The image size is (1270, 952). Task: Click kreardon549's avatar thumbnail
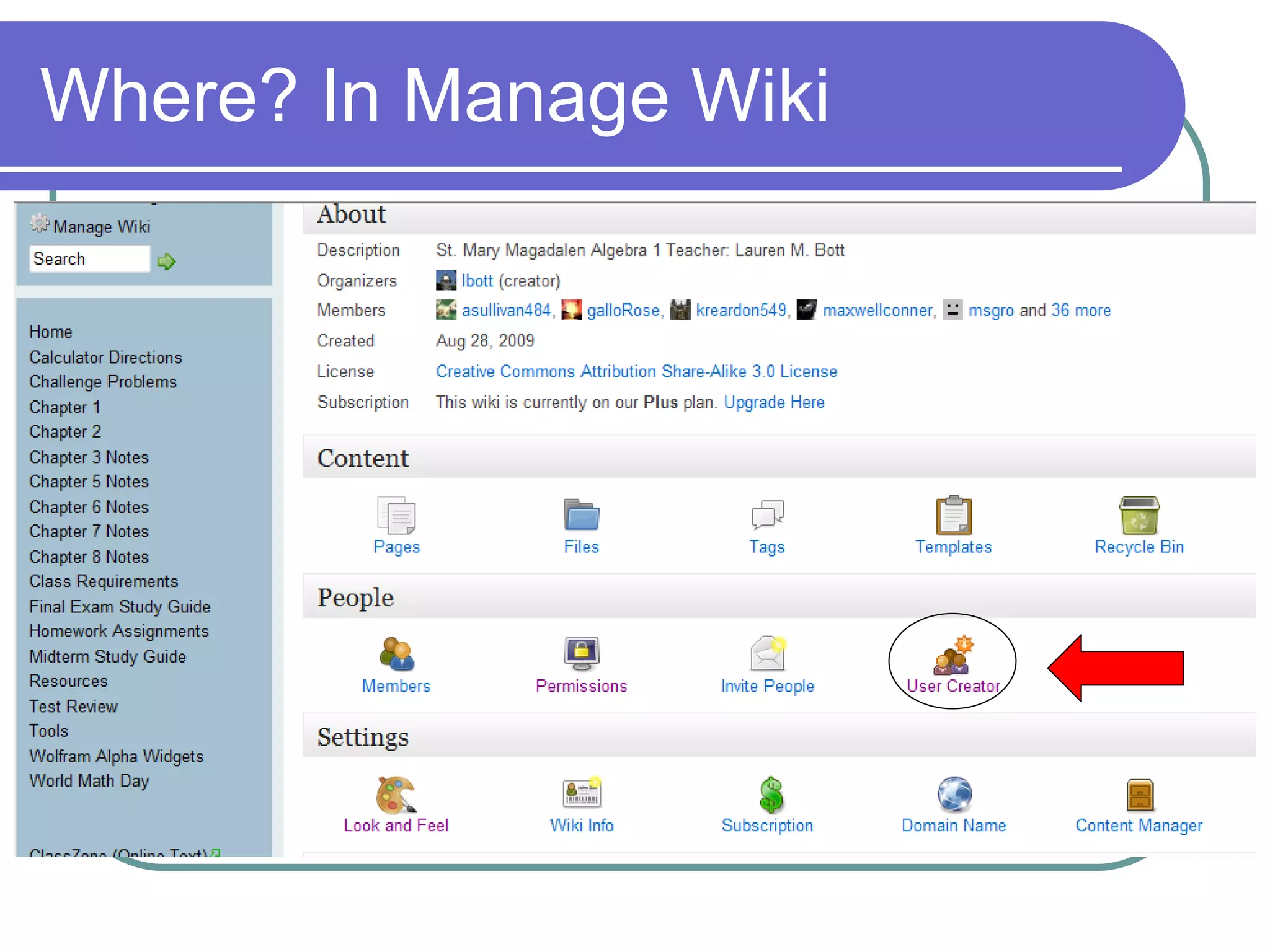coord(680,309)
